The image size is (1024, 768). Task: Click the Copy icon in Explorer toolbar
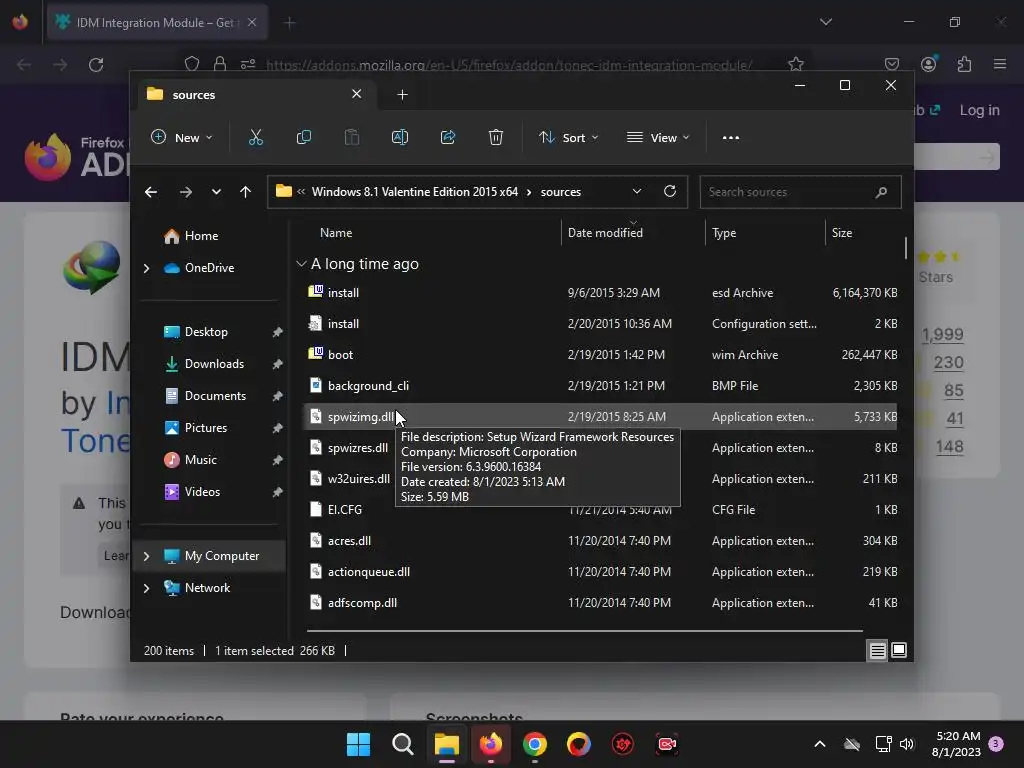coord(304,137)
